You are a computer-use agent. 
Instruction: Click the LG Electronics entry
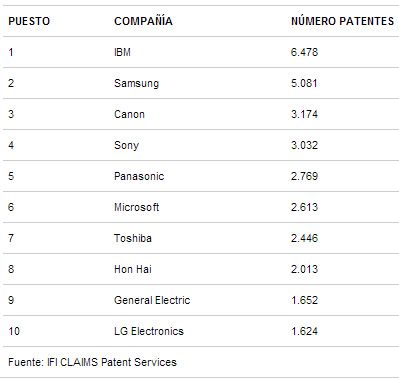click(x=149, y=331)
